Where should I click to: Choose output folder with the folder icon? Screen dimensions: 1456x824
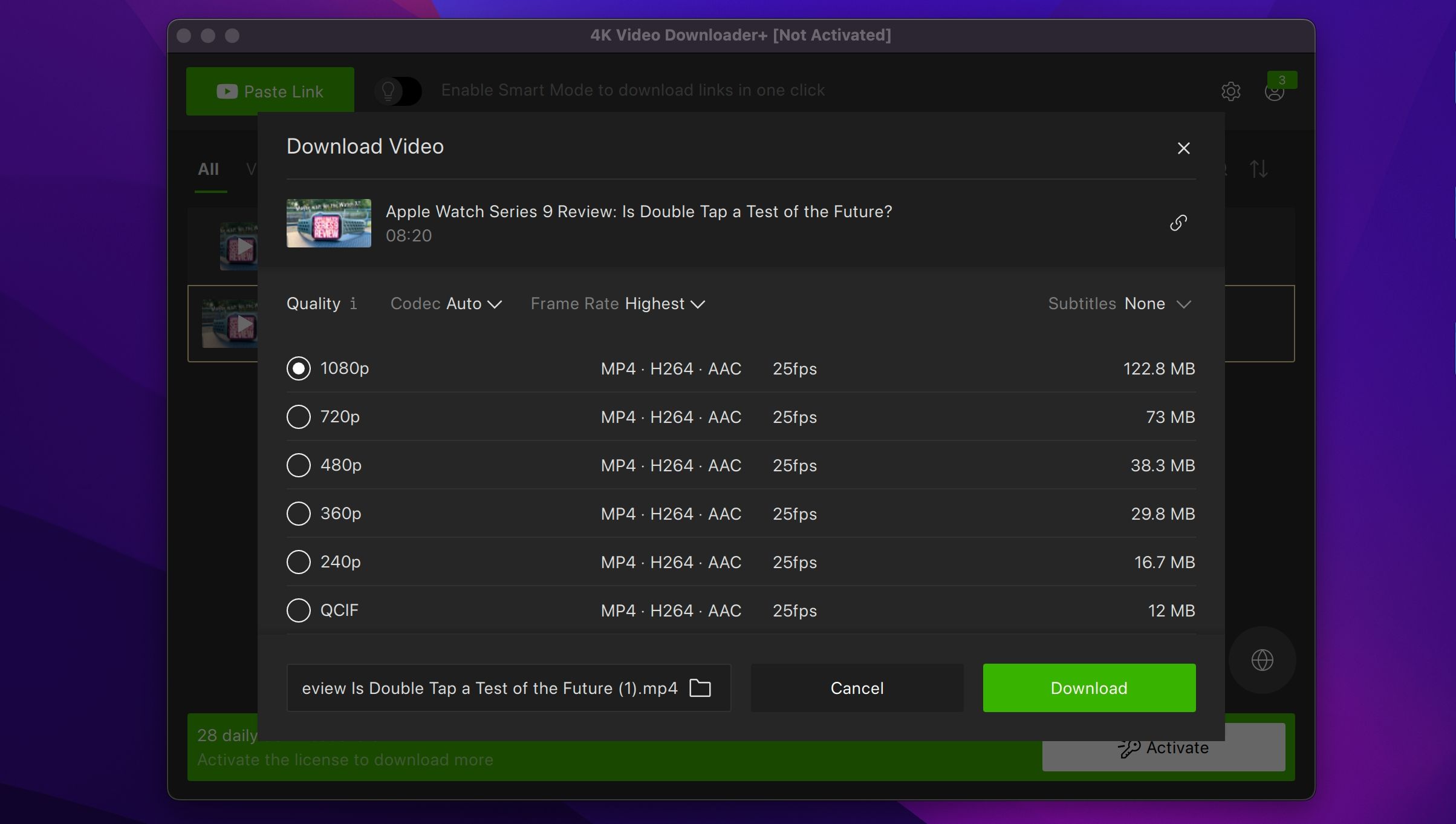click(x=700, y=688)
